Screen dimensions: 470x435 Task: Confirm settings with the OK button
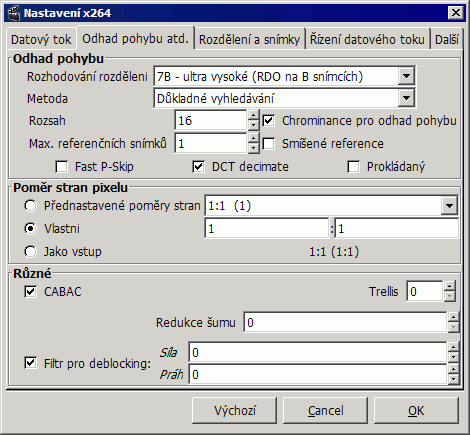click(416, 410)
